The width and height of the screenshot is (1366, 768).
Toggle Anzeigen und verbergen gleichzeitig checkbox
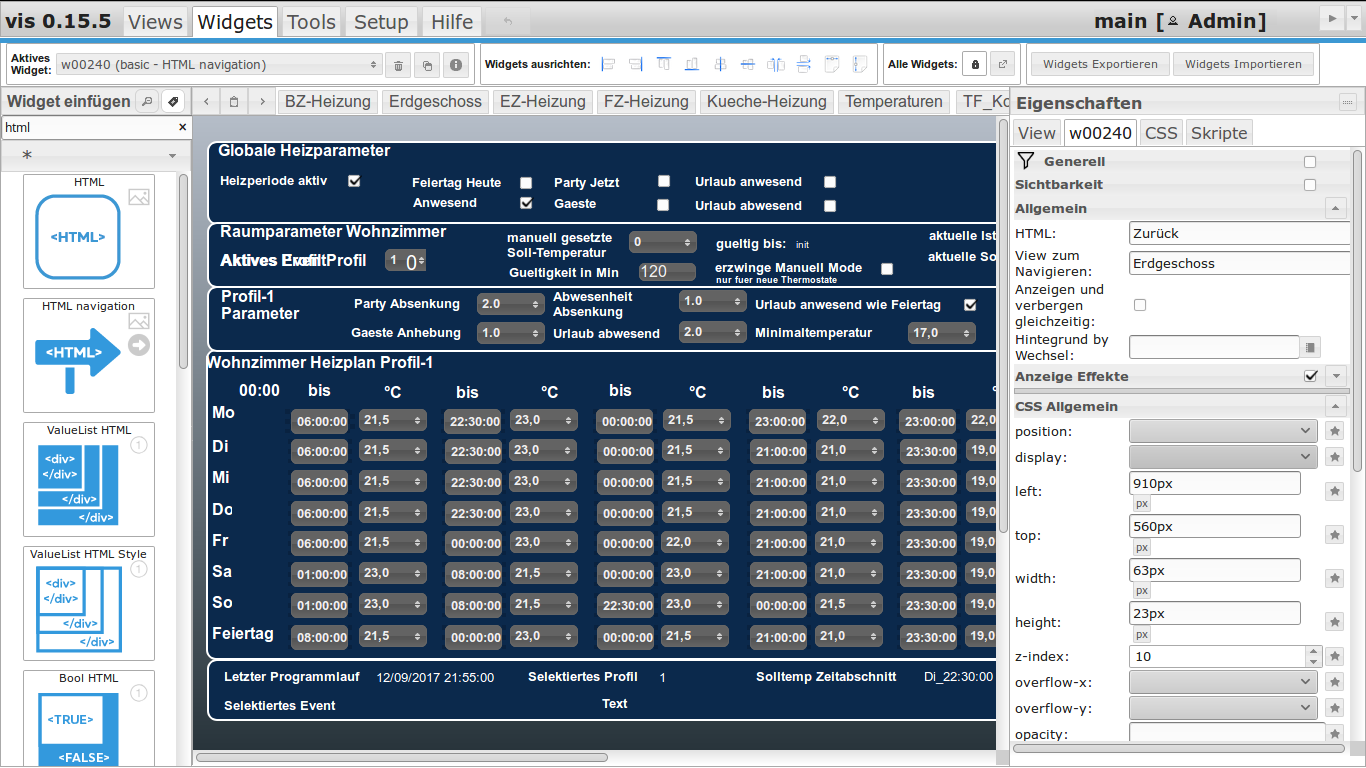pyautogui.click(x=1140, y=305)
